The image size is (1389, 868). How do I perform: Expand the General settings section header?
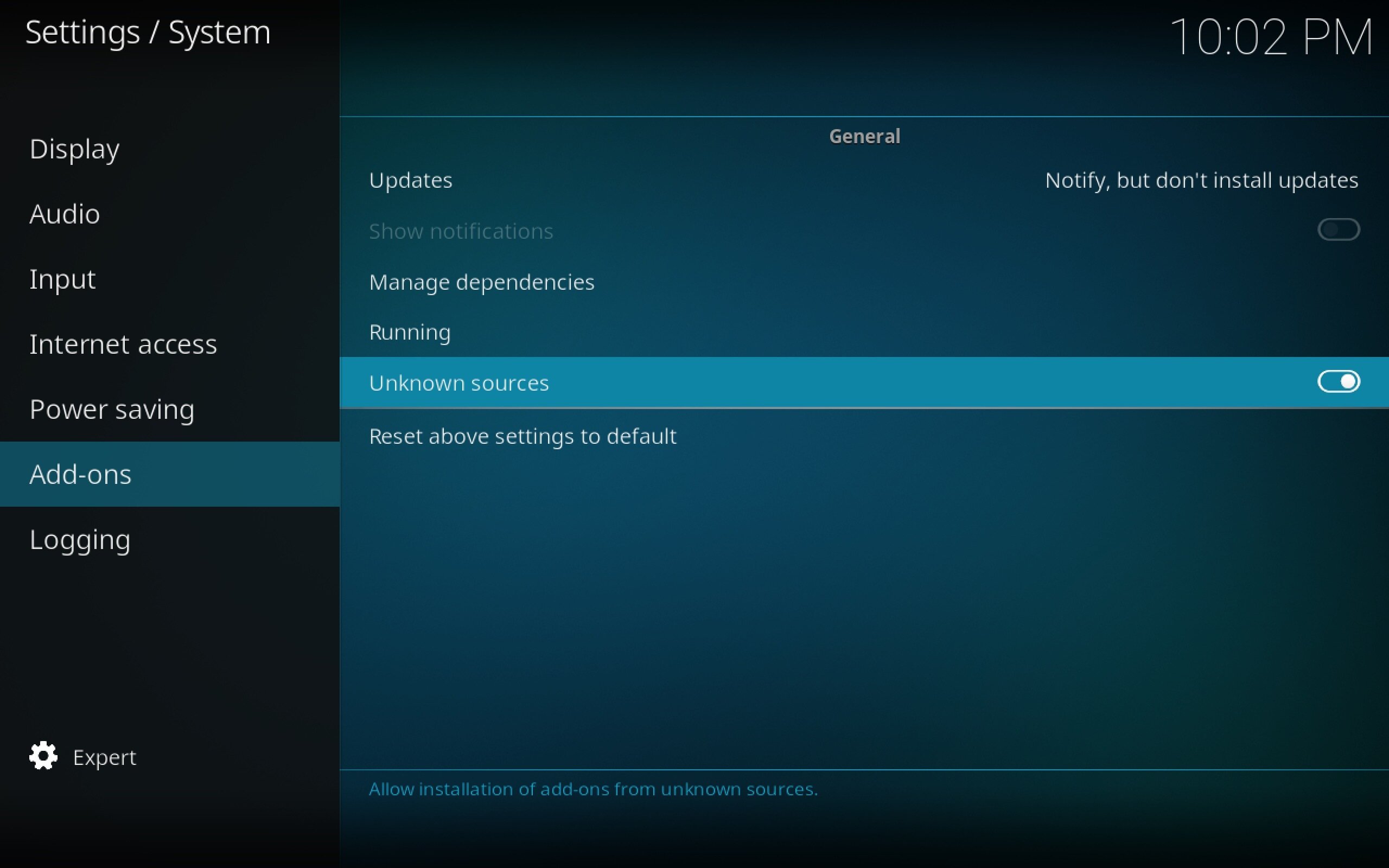(864, 136)
